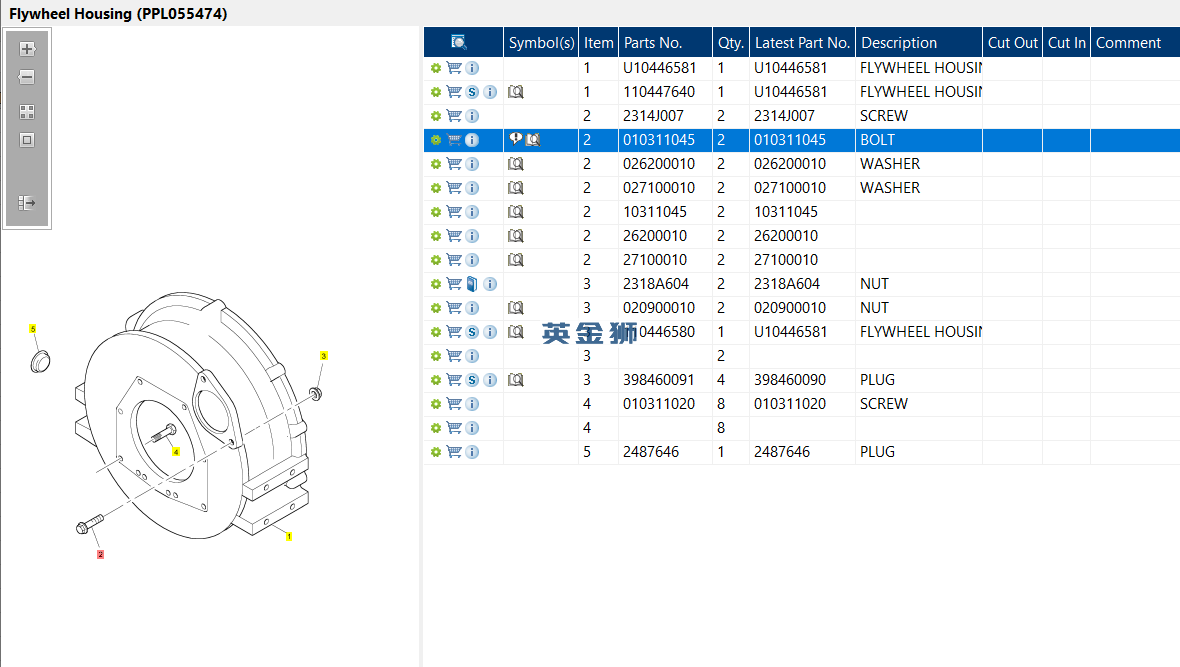1180x667 pixels.
Task: Click the green gear icon for part 110447640
Action: point(436,92)
